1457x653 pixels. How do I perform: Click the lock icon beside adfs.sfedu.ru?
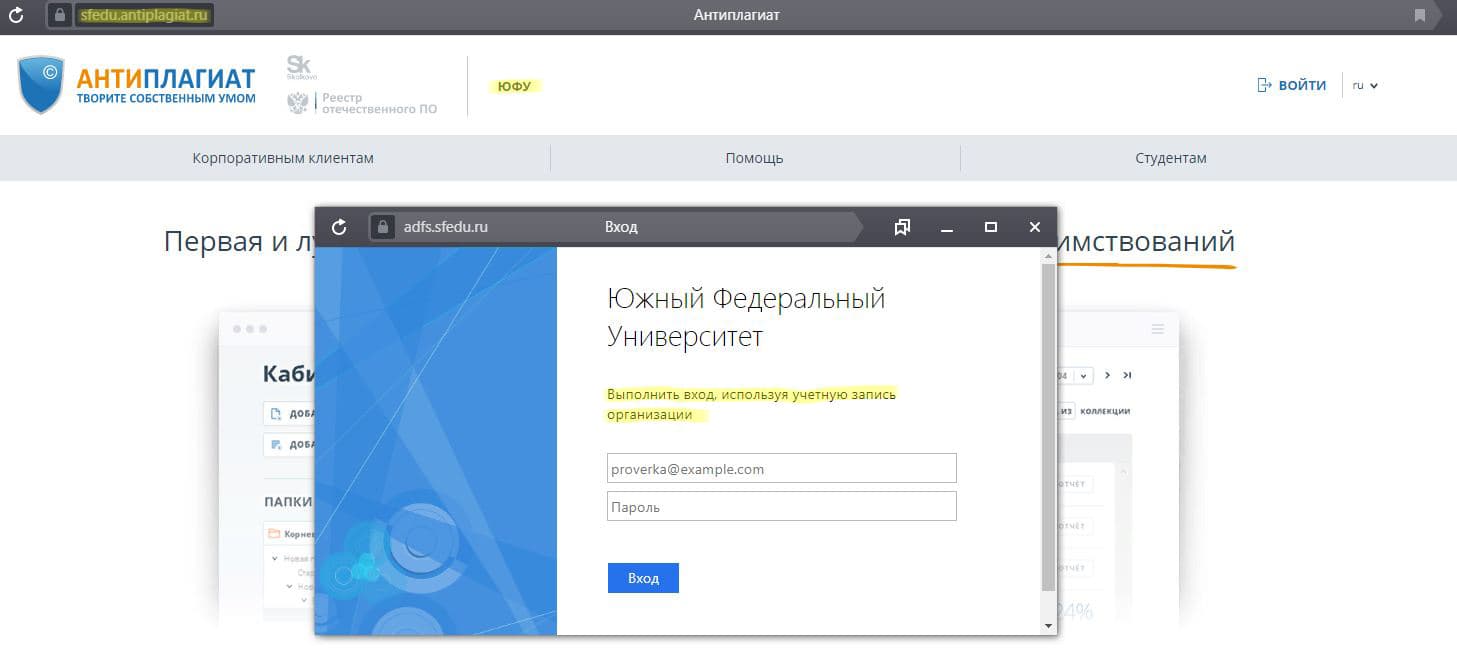pyautogui.click(x=382, y=227)
